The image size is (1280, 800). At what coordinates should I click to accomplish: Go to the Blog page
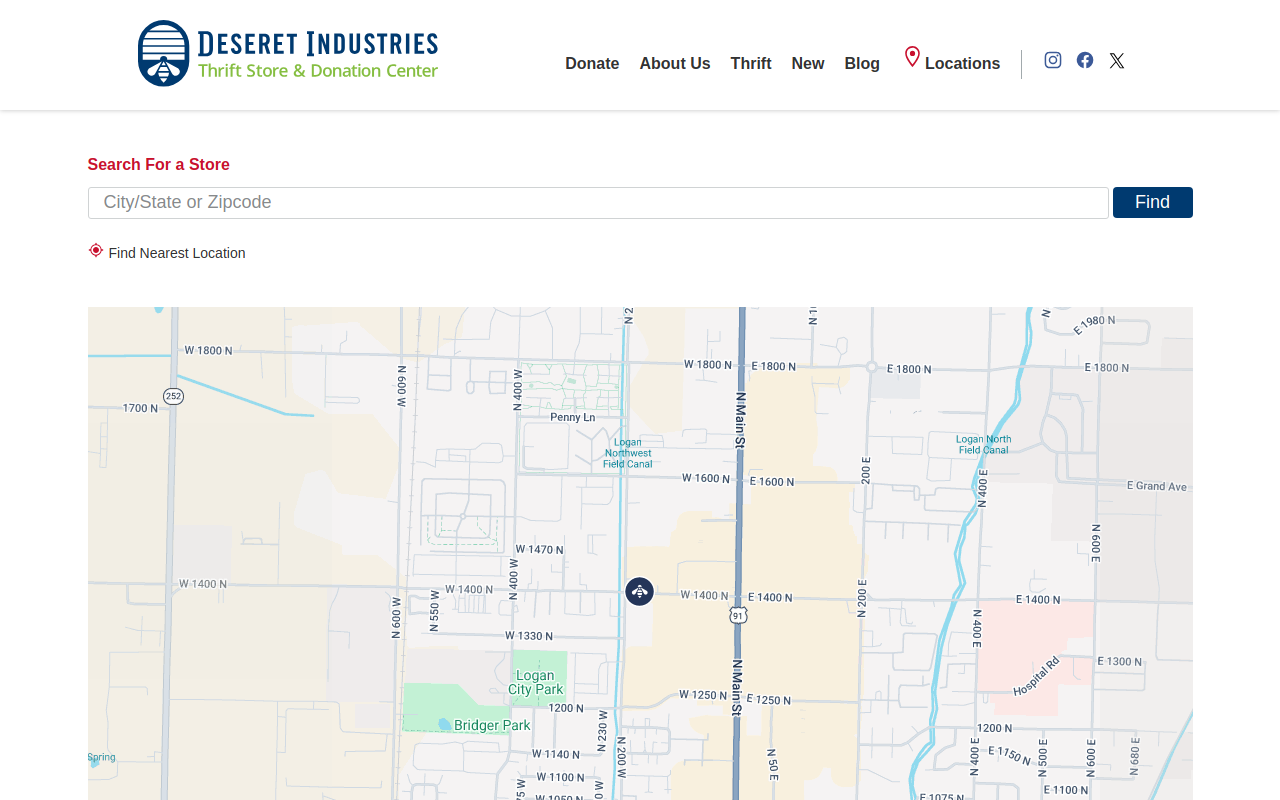[862, 64]
